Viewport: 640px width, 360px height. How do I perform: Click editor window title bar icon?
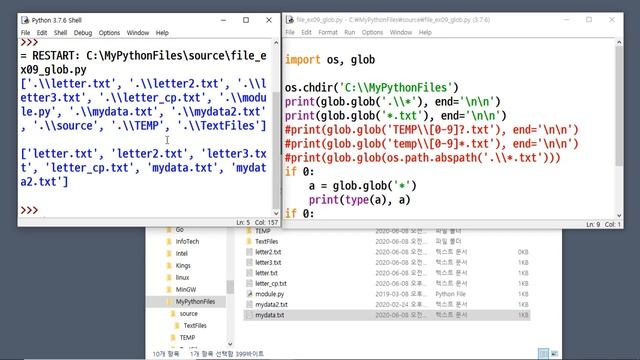290,20
